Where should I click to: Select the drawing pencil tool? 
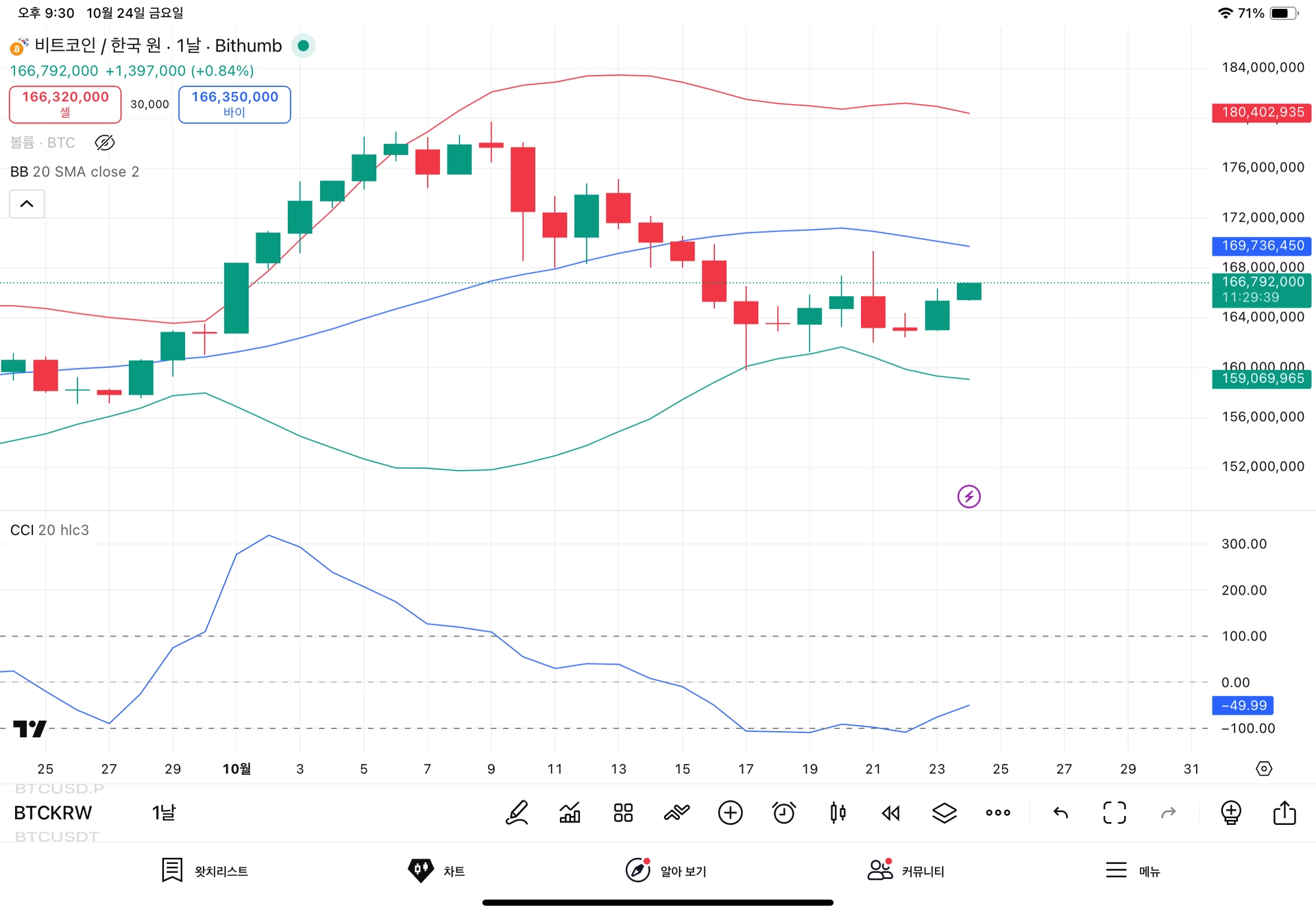pos(517,813)
